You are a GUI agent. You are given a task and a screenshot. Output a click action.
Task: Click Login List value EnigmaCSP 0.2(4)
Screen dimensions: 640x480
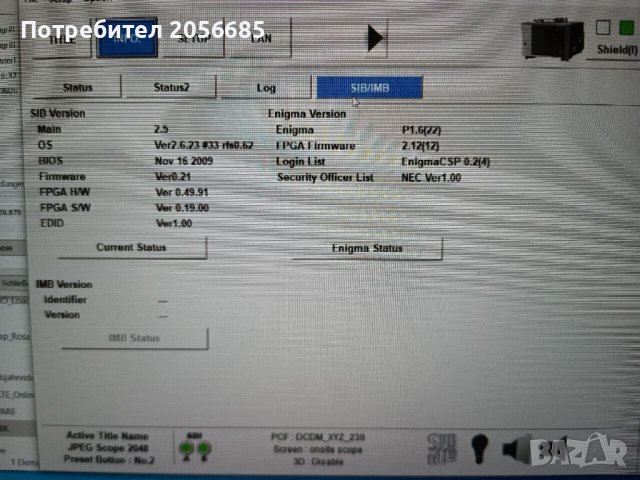tap(446, 162)
